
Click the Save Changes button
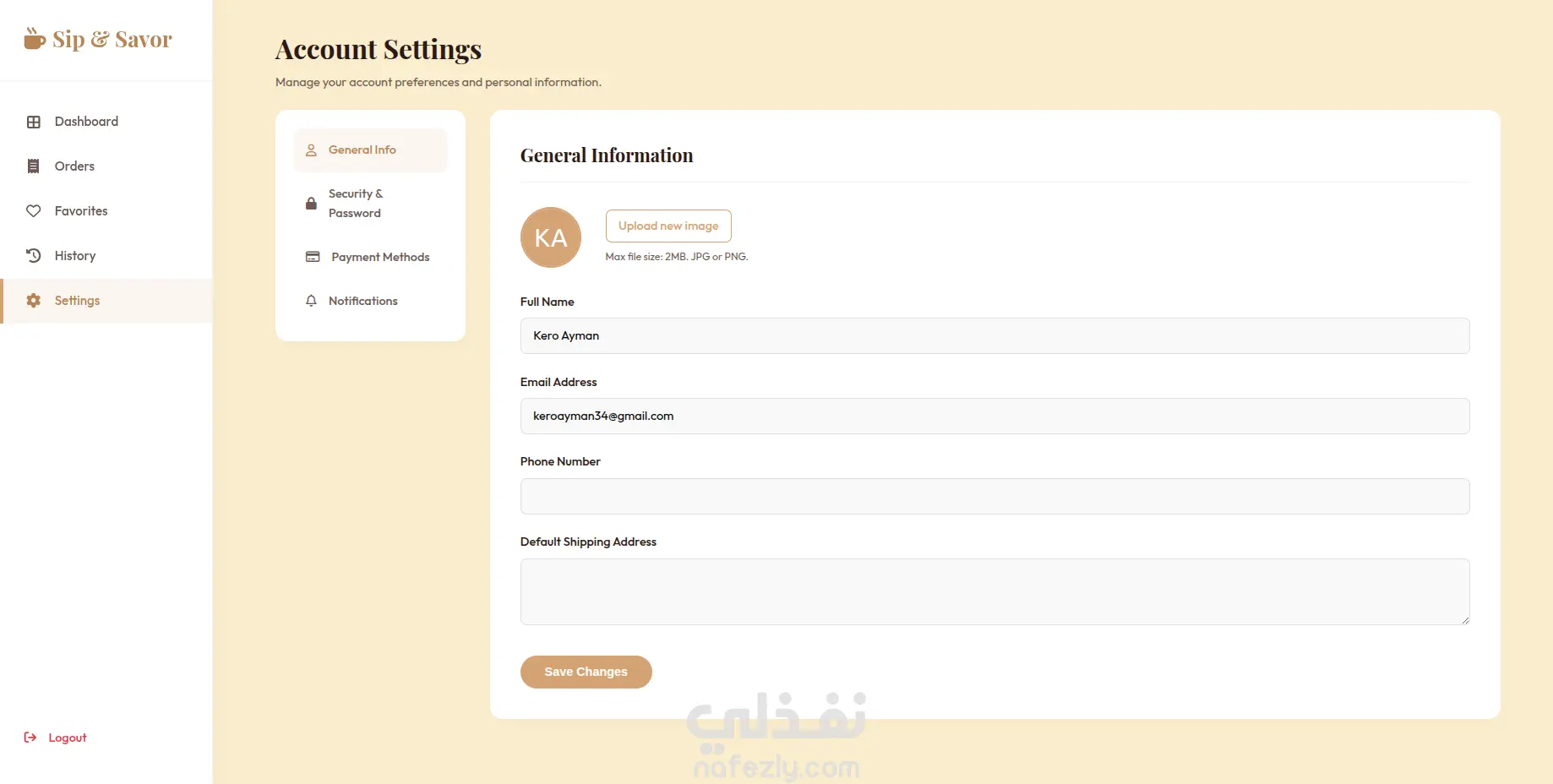click(x=586, y=672)
